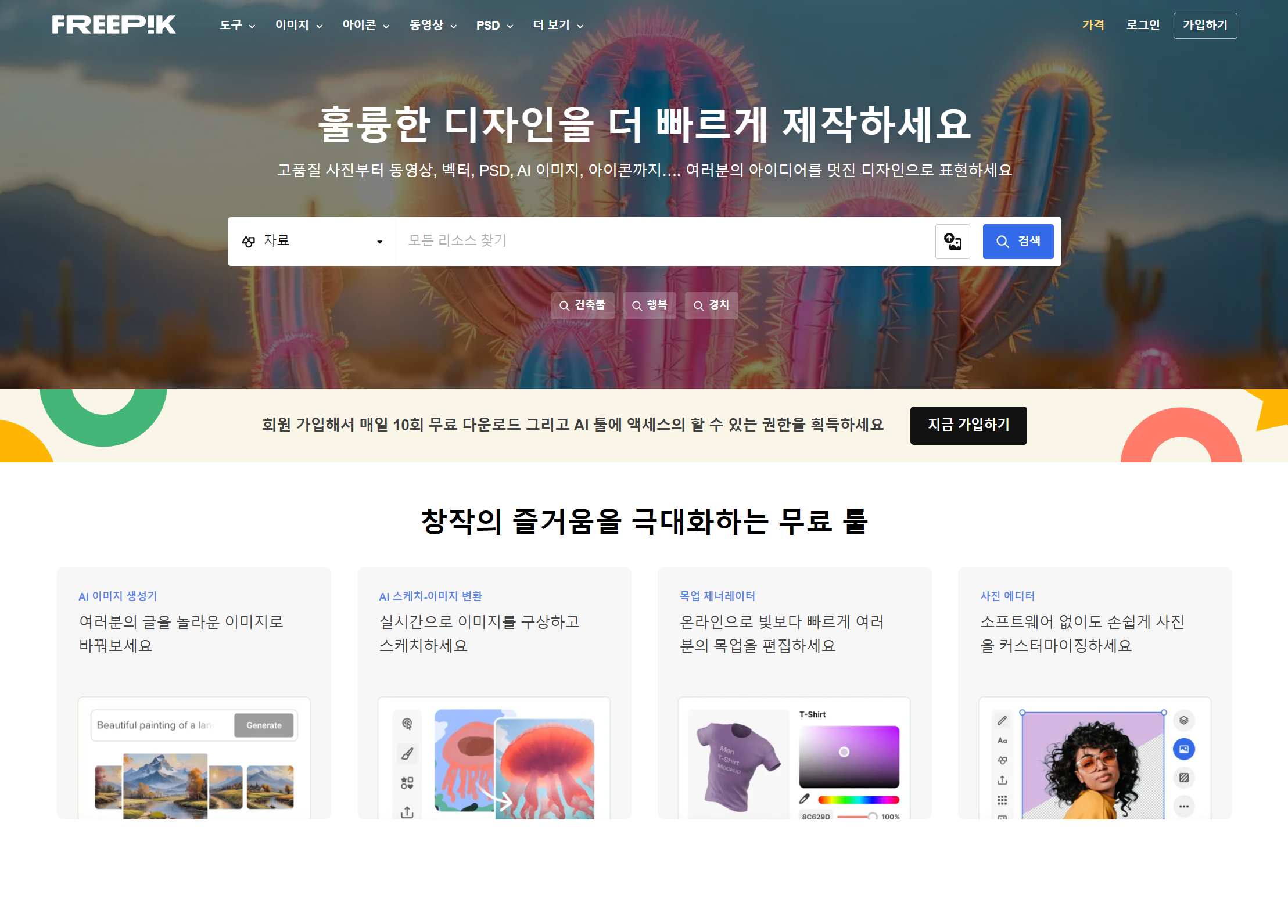Viewport: 1288px width, 924px height.
Task: Click the 건축물 search suggestion tag
Action: pos(582,305)
